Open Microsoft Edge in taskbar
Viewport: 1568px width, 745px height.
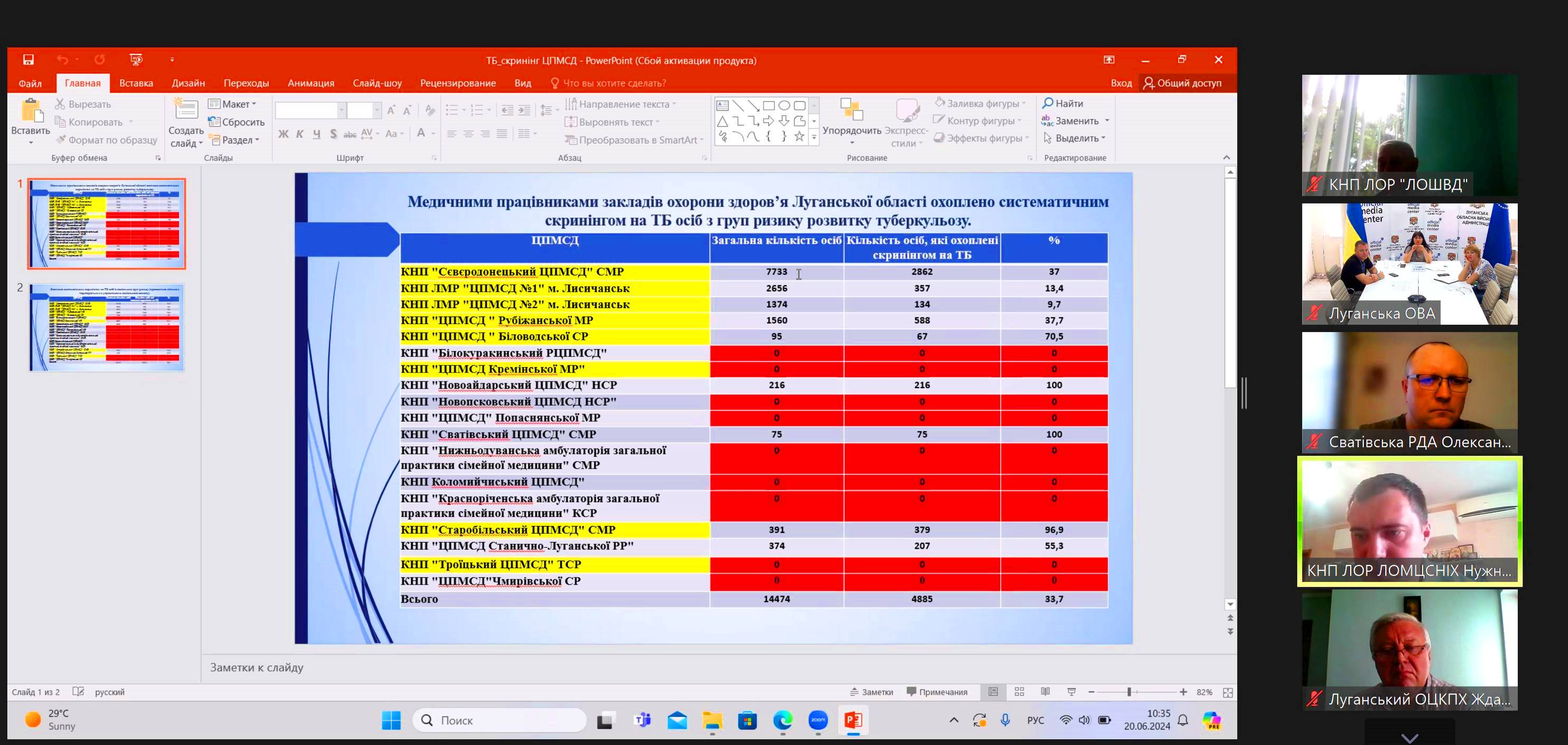pyautogui.click(x=782, y=721)
